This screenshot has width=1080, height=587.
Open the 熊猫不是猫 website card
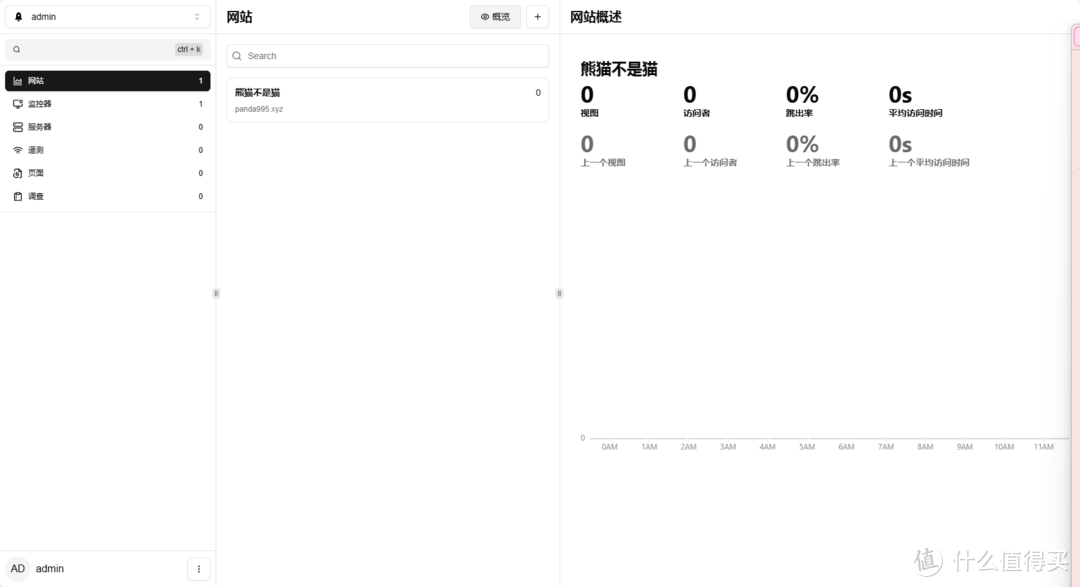387,100
